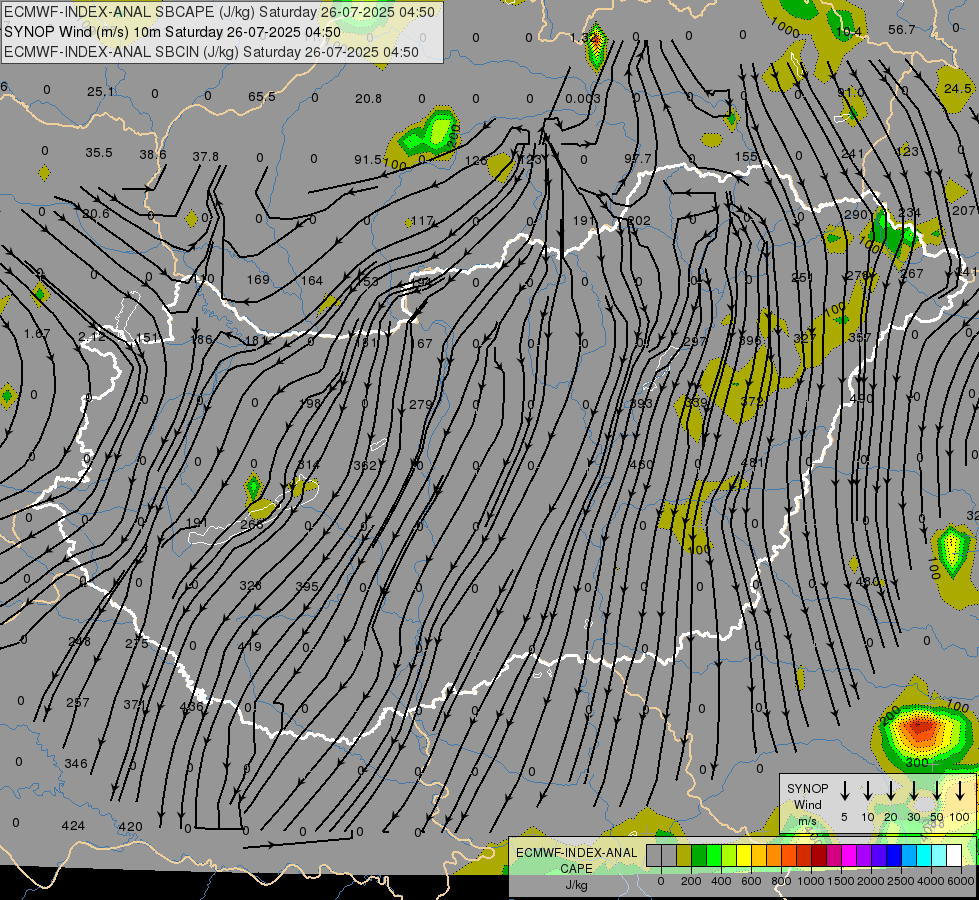
Task: Click the map value 241
Action: point(852,154)
